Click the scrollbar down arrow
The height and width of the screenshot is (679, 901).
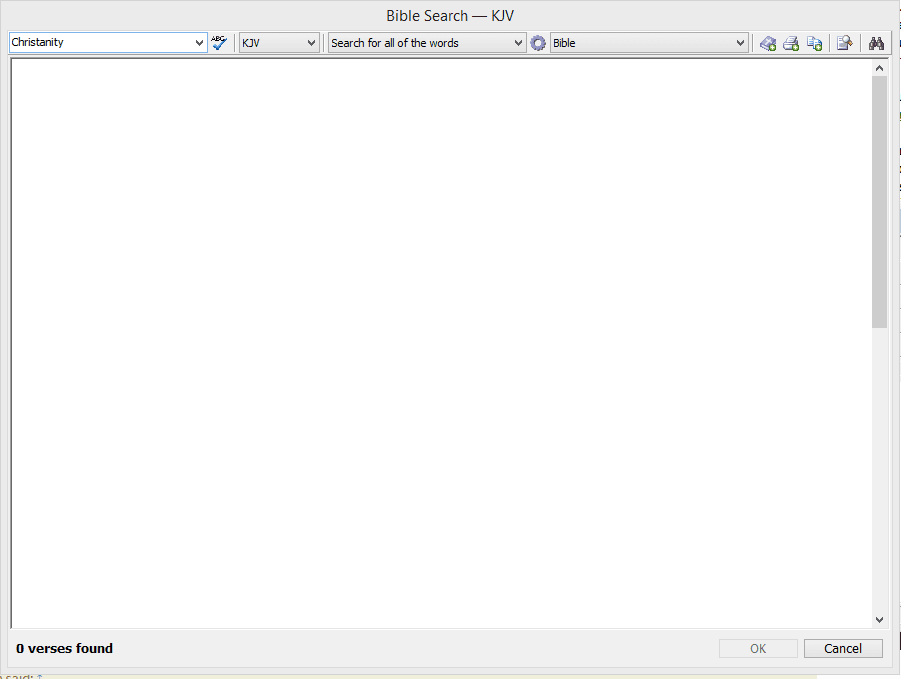[879, 620]
